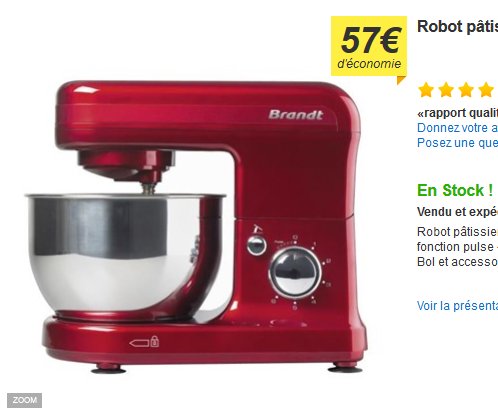This screenshot has width=498, height=414.
Task: Click the first yellow rating star
Action: click(426, 90)
